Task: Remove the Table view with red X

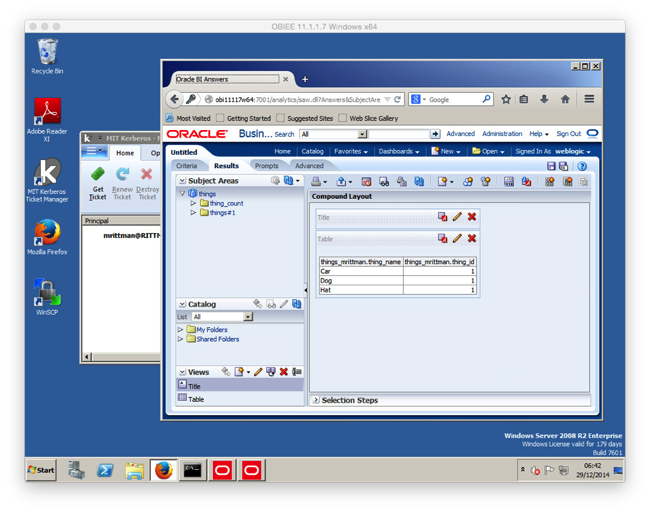Action: (x=472, y=238)
